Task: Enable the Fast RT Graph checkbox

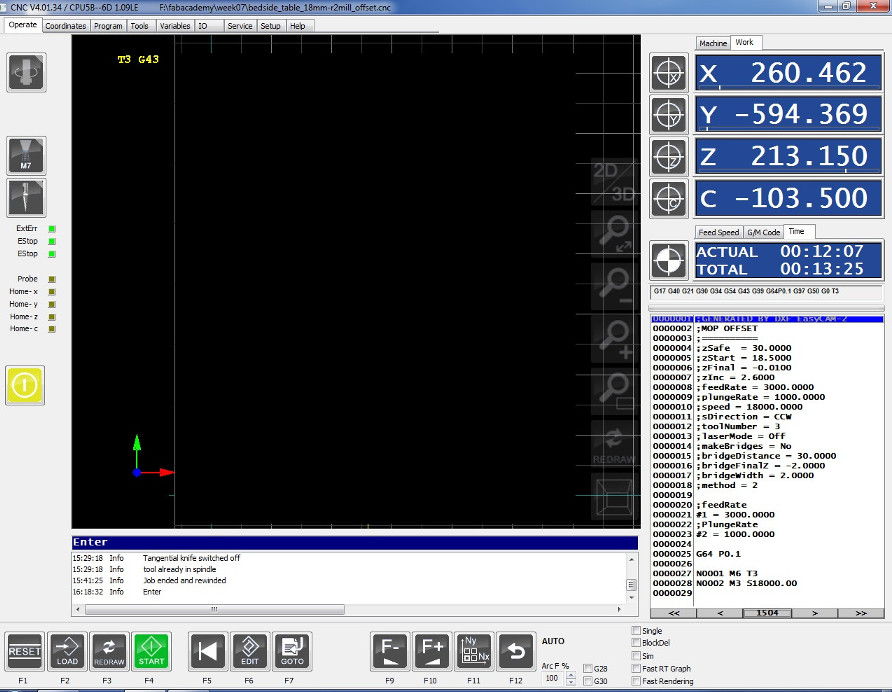Action: tap(636, 668)
